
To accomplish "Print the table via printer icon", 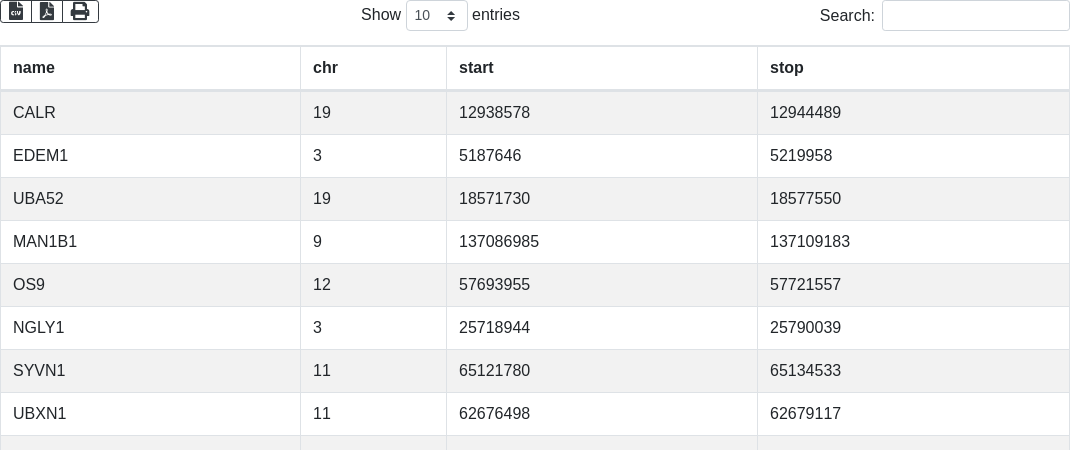I will tap(80, 11).
